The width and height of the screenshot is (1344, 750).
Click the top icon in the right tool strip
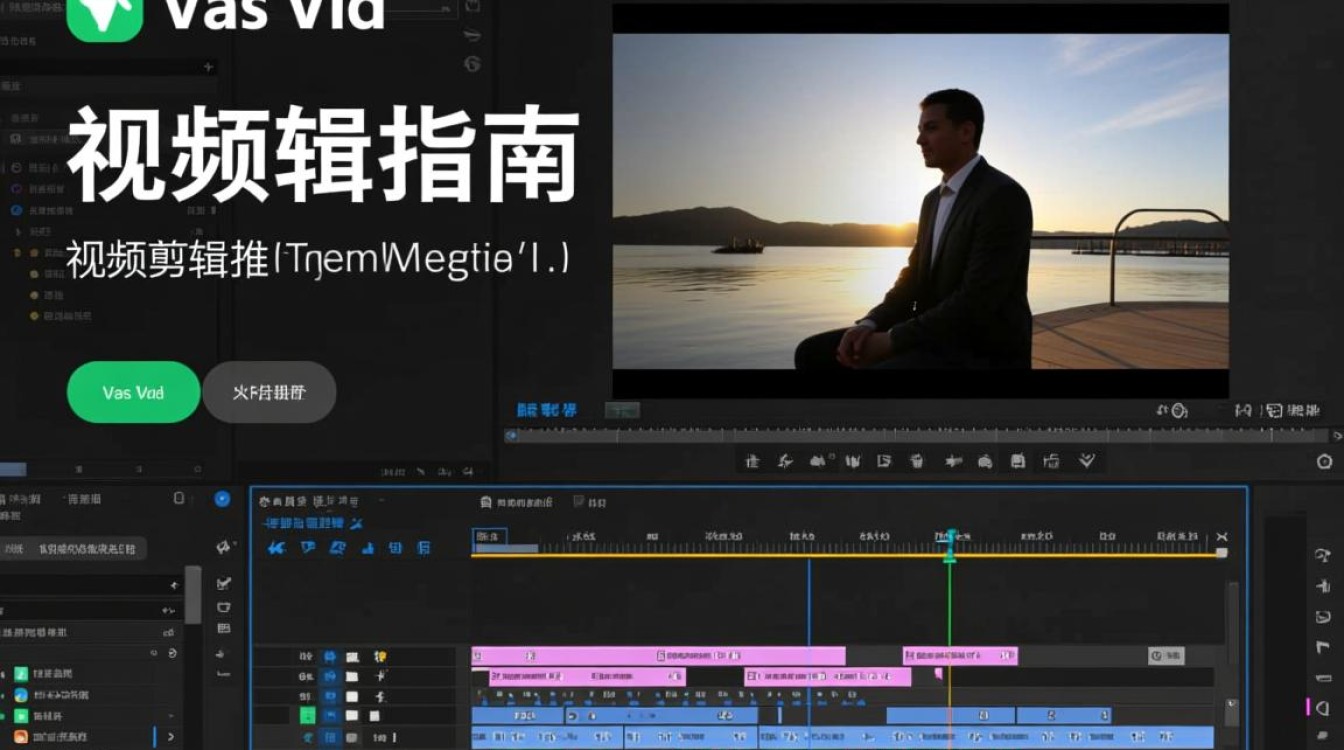coord(1323,557)
